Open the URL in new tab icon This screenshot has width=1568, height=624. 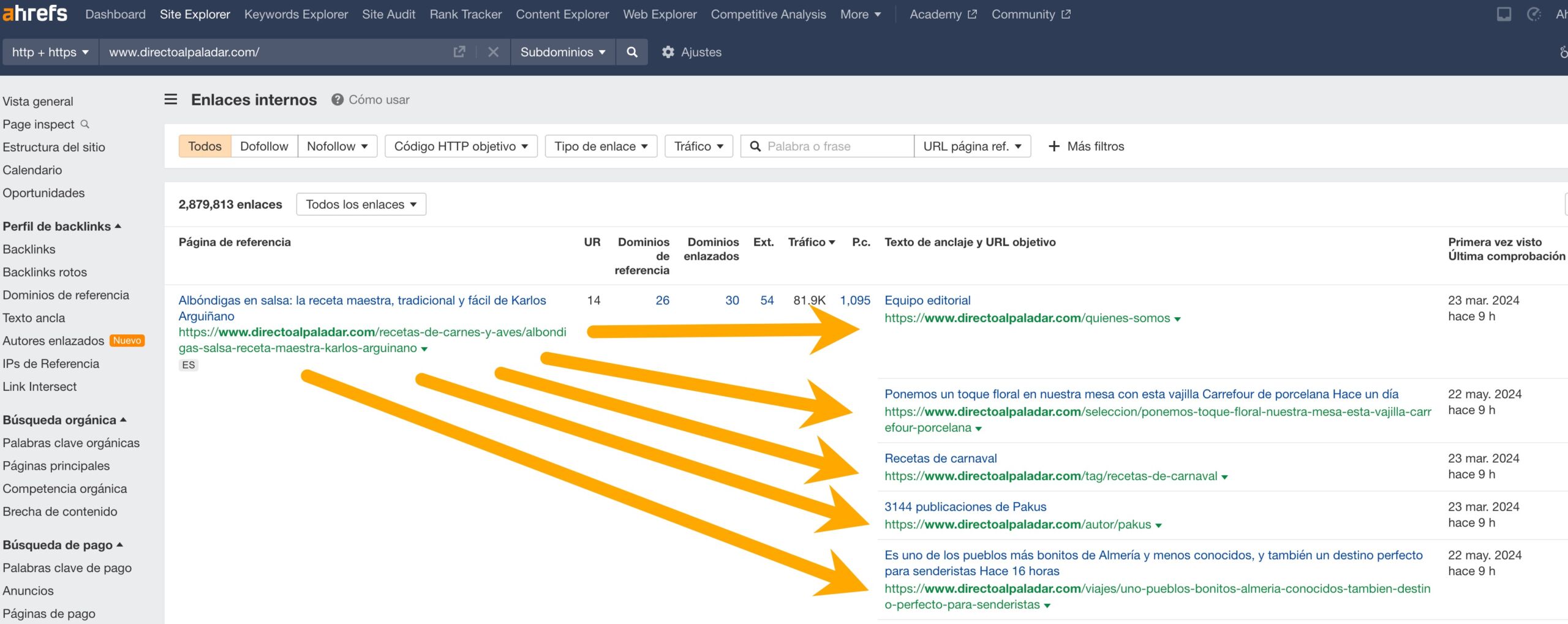[x=459, y=52]
